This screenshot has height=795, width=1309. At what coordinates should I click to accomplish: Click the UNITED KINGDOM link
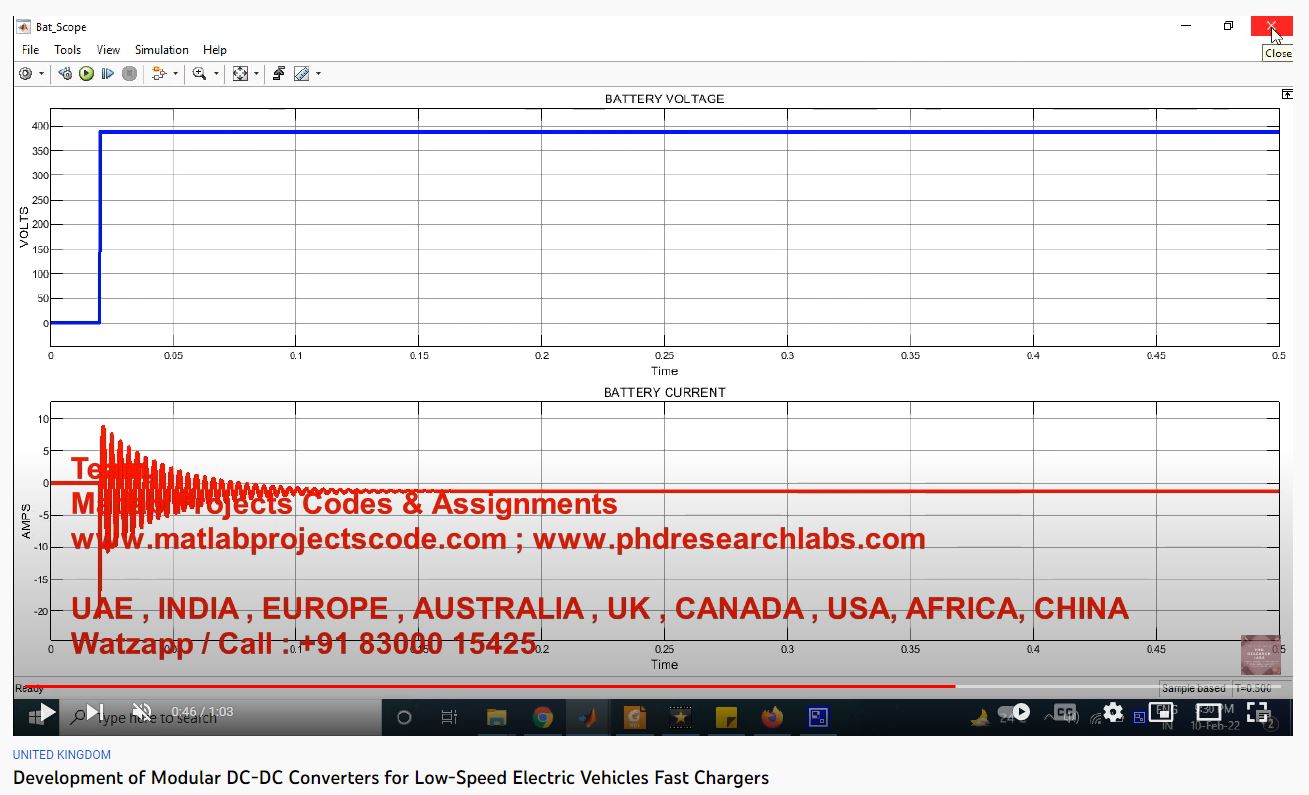tap(62, 755)
